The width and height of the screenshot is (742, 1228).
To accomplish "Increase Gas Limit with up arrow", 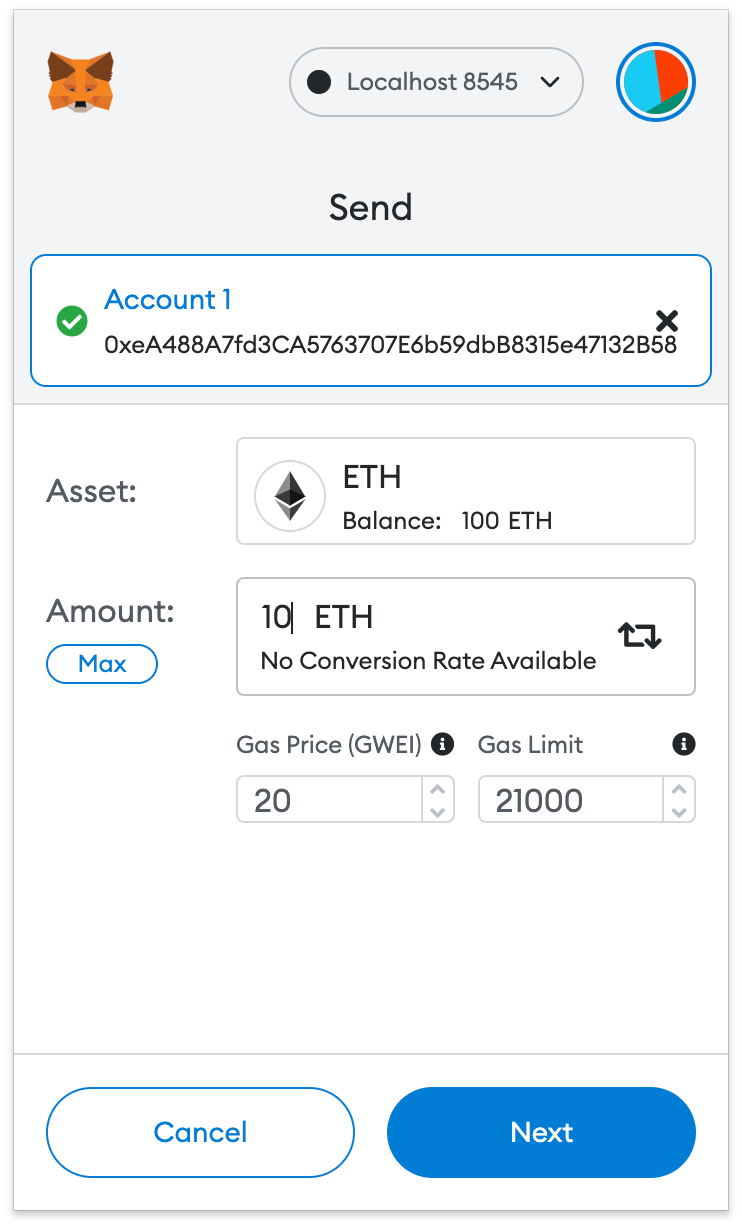I will 679,789.
